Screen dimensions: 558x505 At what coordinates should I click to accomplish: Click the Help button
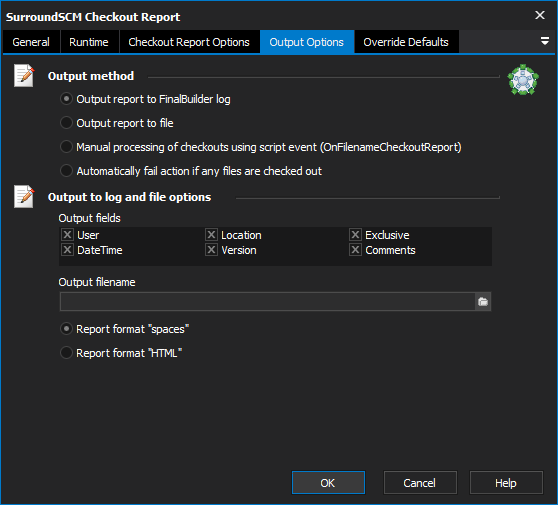pos(506,483)
